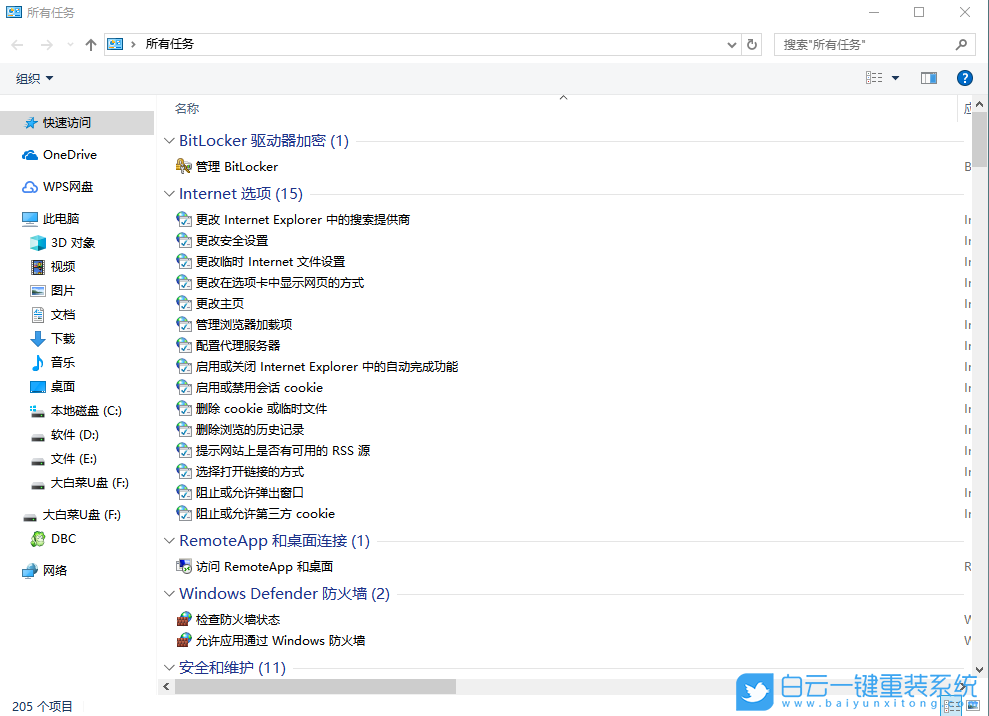The width and height of the screenshot is (989, 716).
Task: Go back using the back arrow
Action: [16, 44]
